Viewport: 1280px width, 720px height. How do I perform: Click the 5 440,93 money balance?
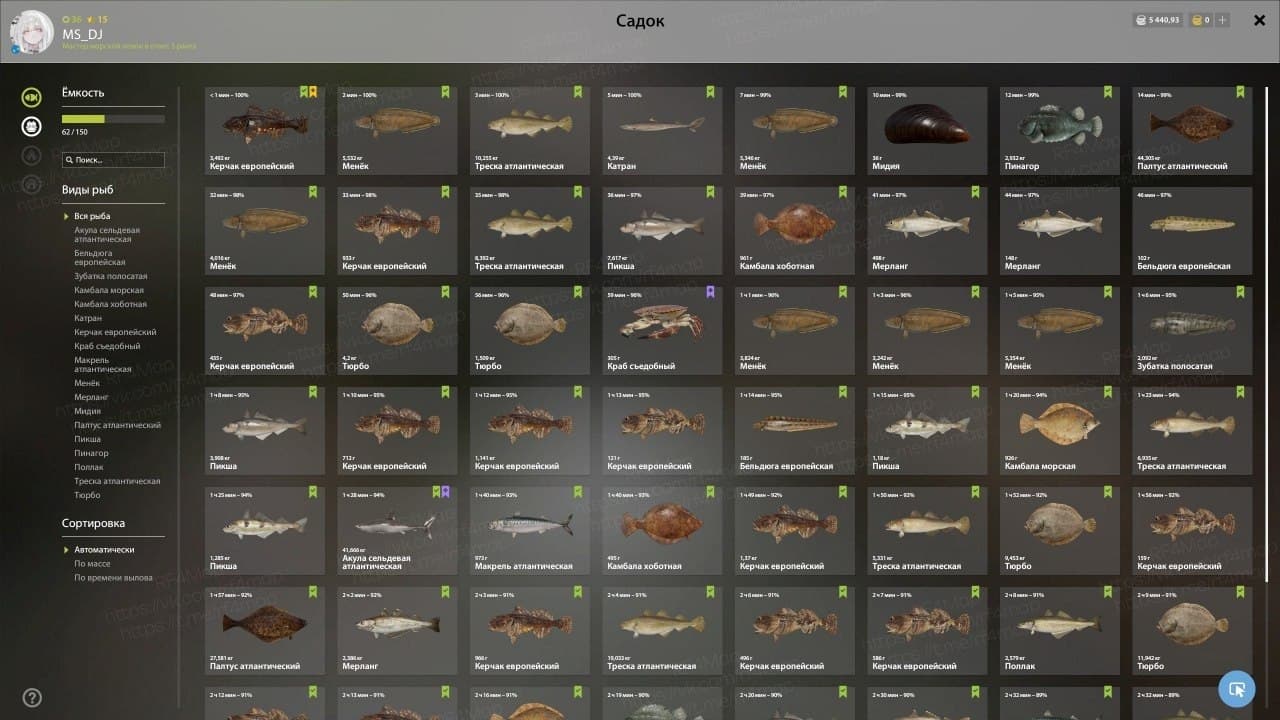click(x=1164, y=20)
